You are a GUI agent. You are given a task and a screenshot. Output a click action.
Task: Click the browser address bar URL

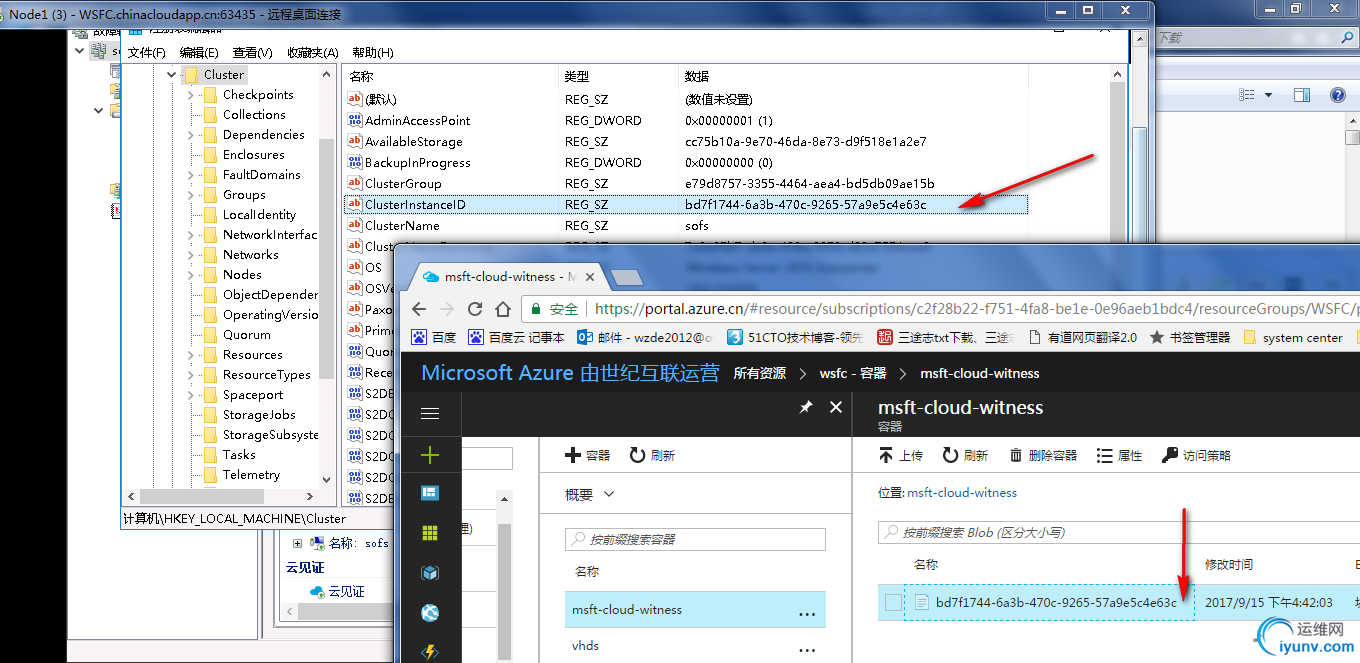click(975, 309)
